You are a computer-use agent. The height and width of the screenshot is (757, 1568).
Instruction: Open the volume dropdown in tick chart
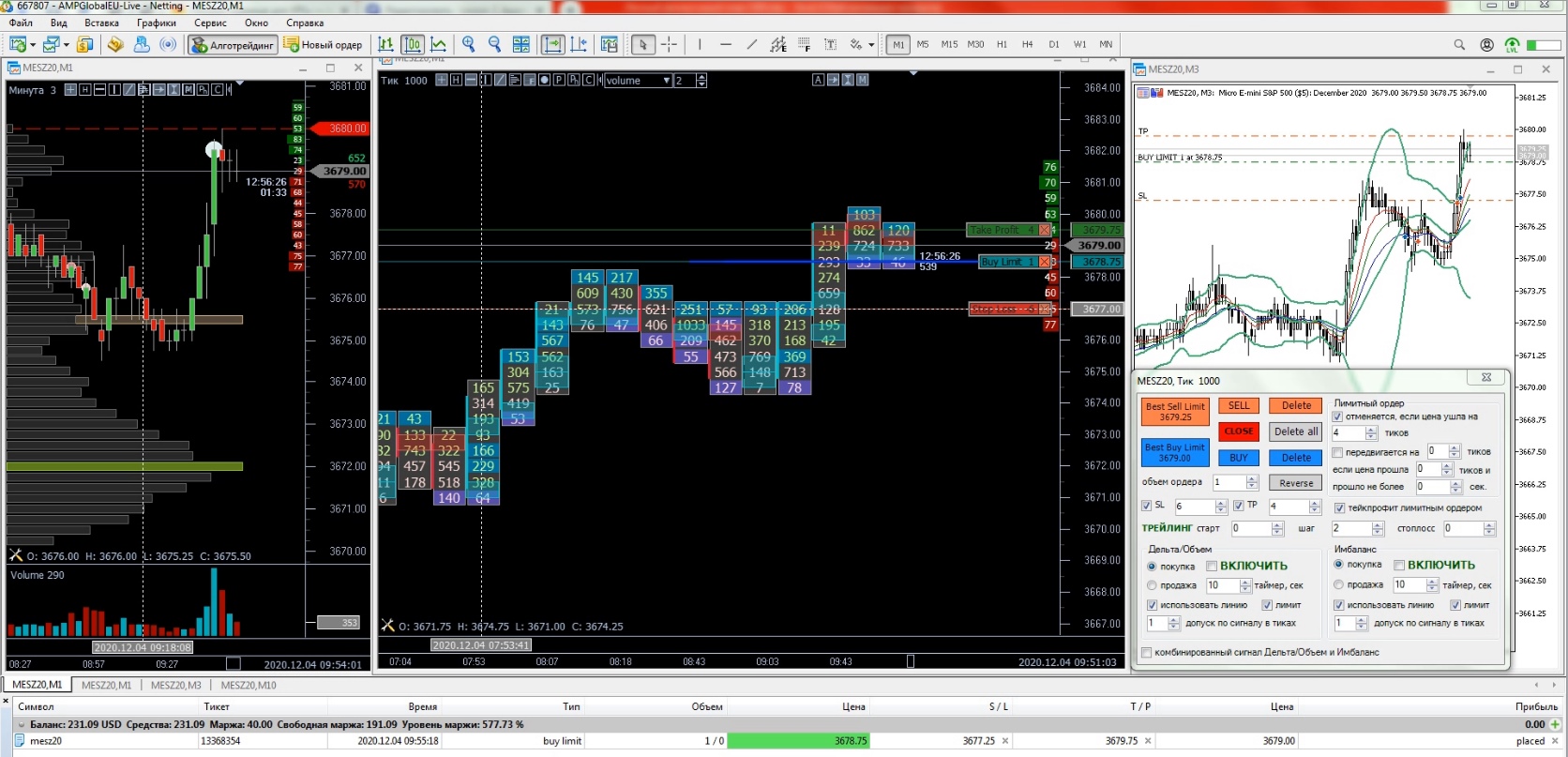[638, 81]
